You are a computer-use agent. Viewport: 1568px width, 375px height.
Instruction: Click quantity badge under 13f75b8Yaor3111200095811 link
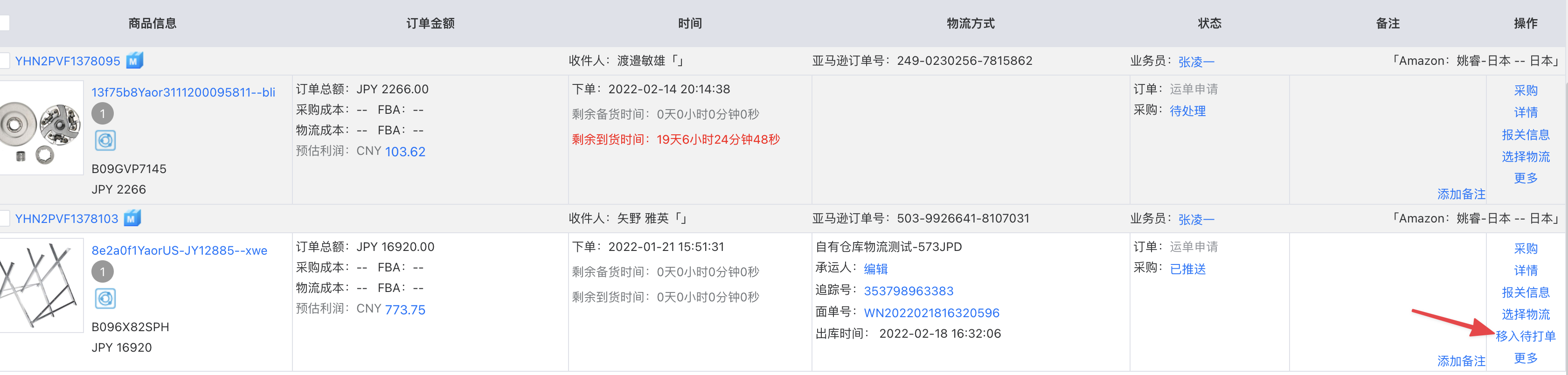103,114
